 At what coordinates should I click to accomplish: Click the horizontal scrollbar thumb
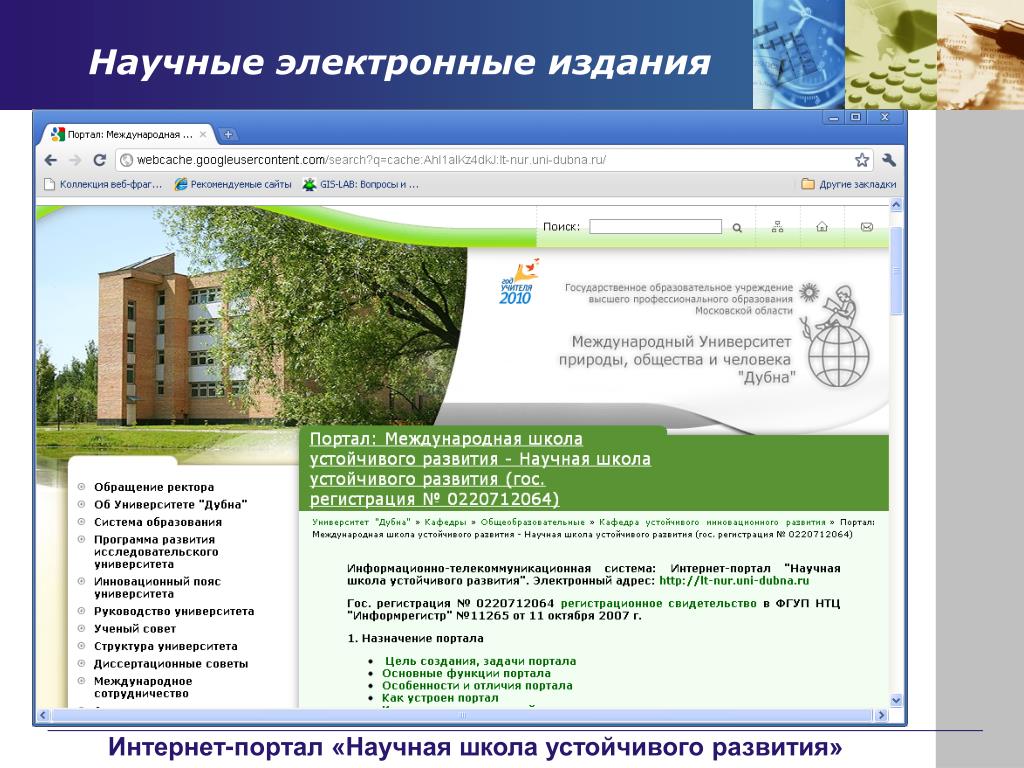pos(462,716)
